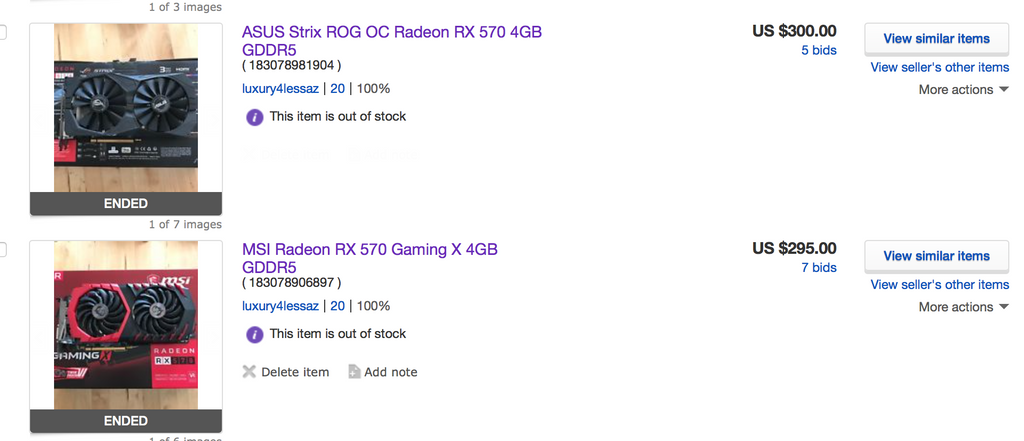The width and height of the screenshot is (1024, 441).
Task: Expand More actions for the ASUS listing
Action: click(963, 90)
